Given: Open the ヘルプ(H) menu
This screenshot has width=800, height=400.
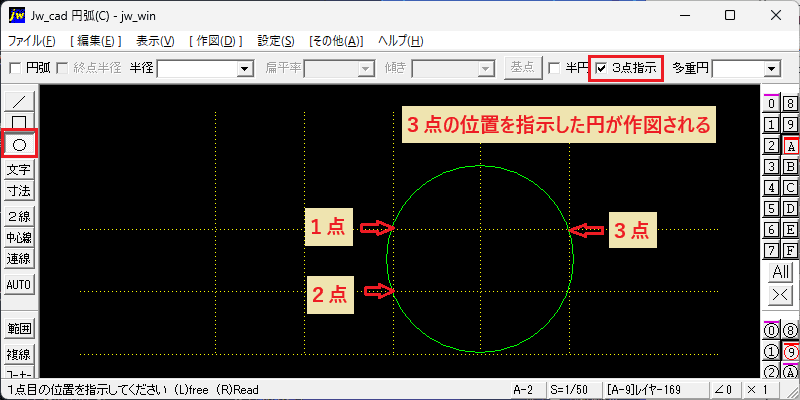Looking at the screenshot, I should point(401,41).
